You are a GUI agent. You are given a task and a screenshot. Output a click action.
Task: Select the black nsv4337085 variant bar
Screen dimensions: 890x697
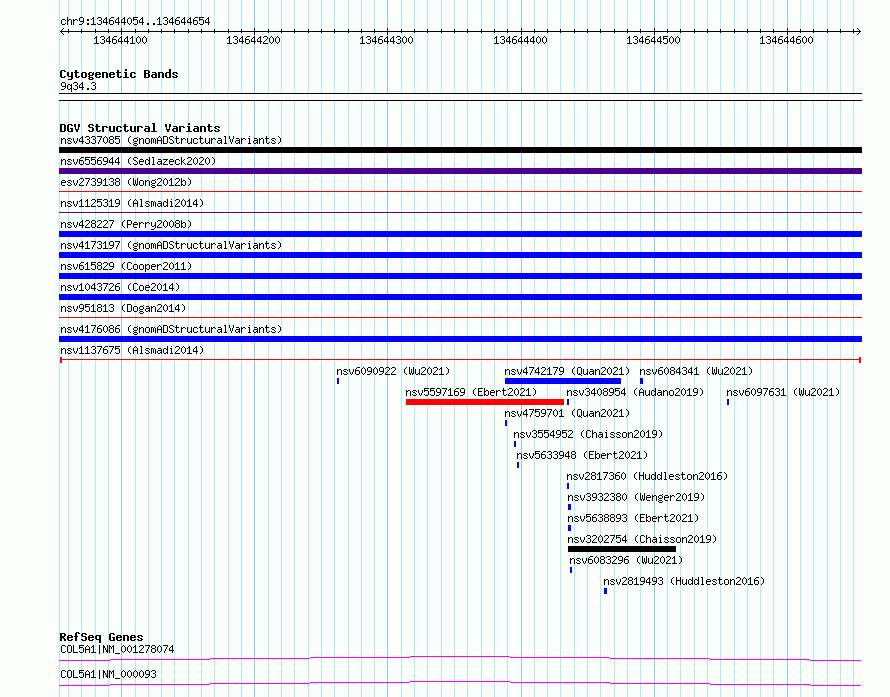[x=460, y=150]
